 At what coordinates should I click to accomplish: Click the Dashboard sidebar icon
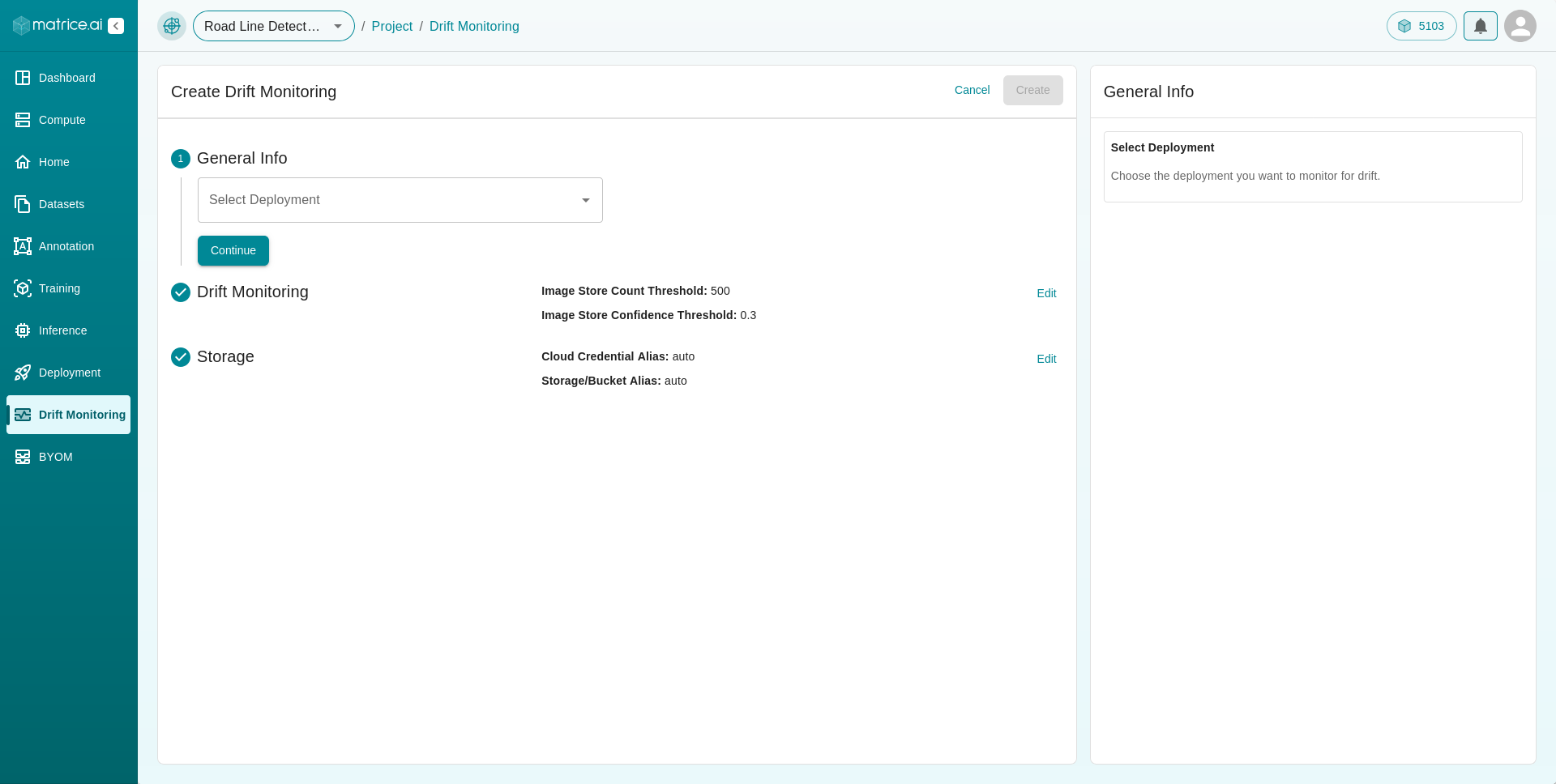(x=23, y=78)
